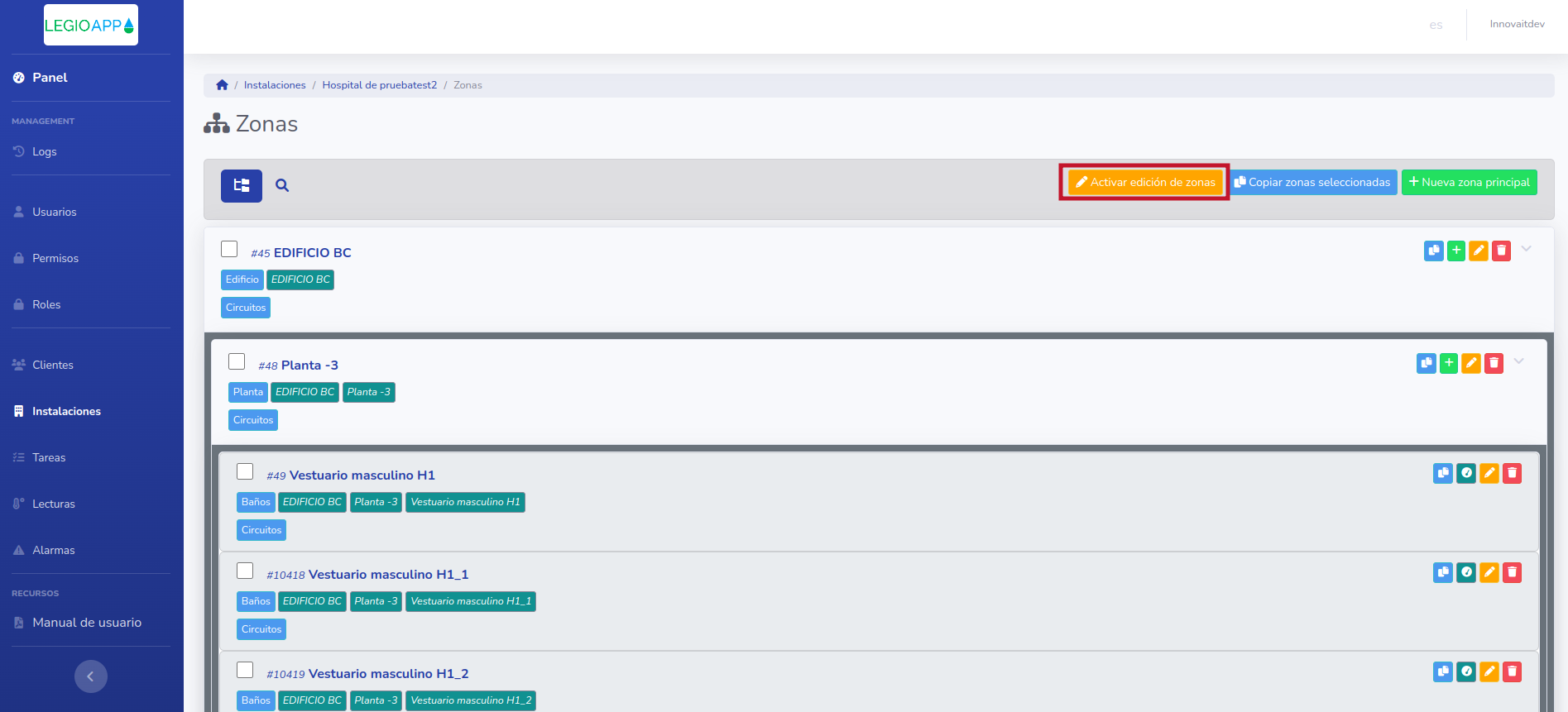
Task: Click the teal gauge icon for Vestuario masculino H1_1
Action: [x=1465, y=572]
